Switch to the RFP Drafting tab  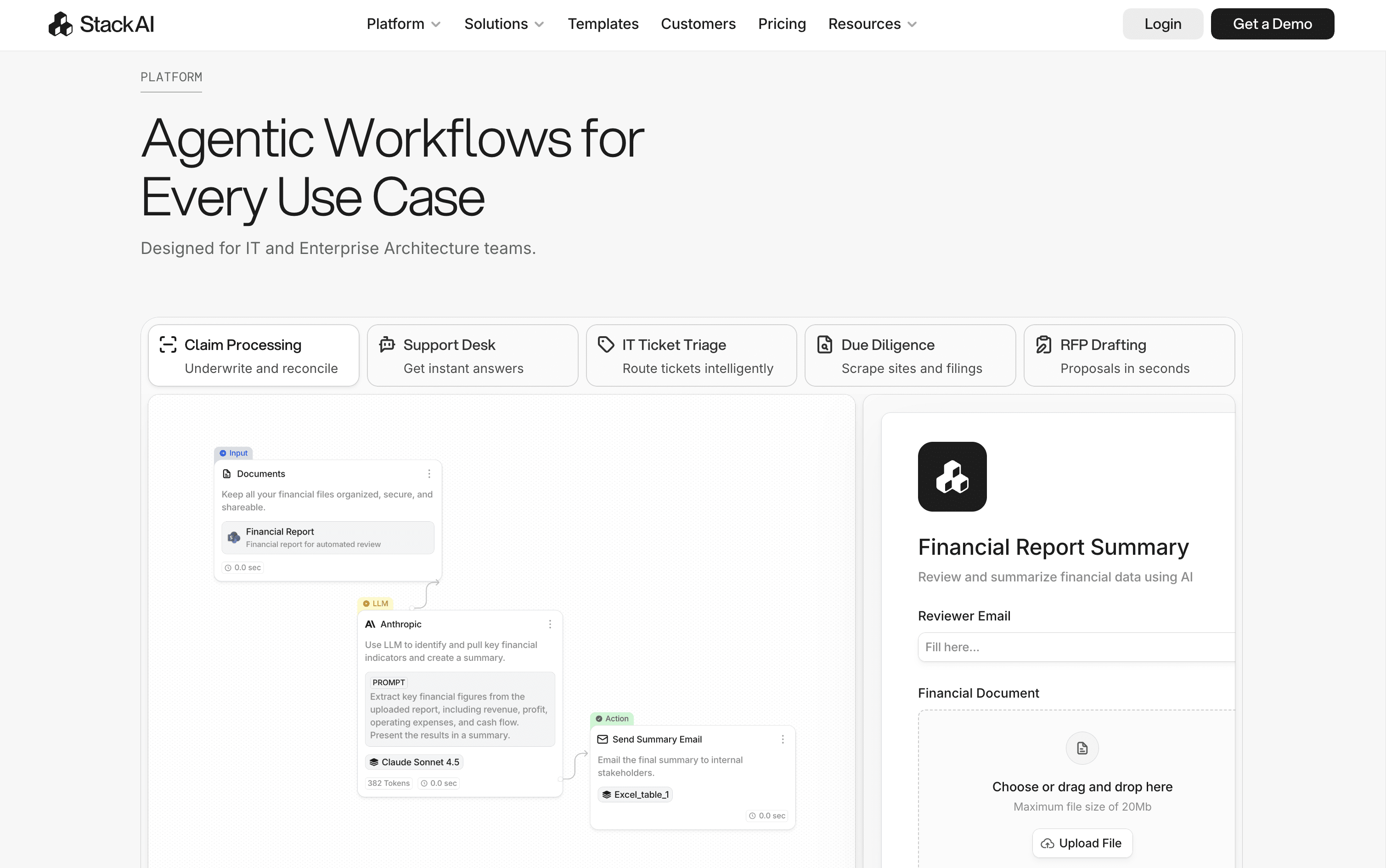1129,355
